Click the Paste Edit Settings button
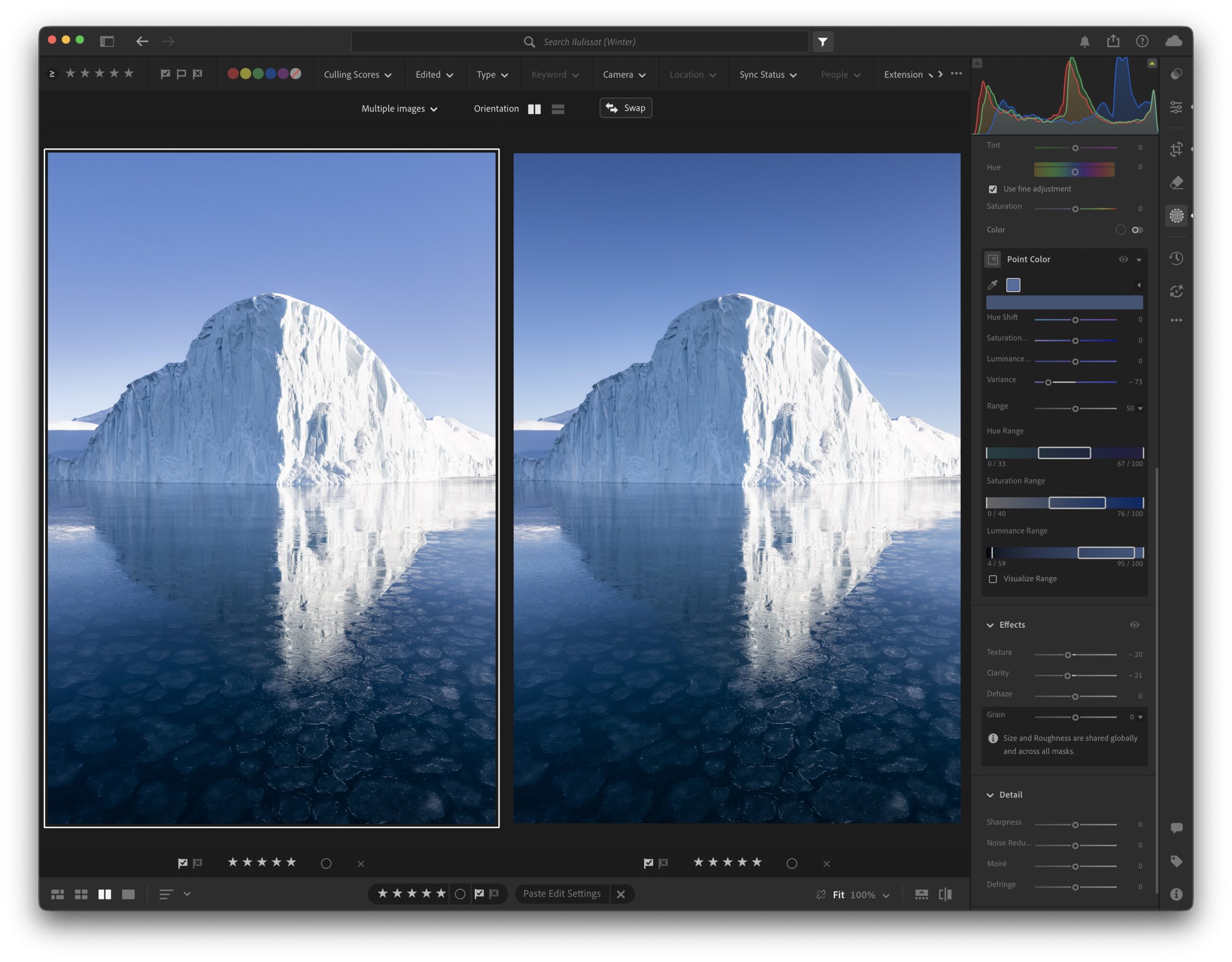Image resolution: width=1232 pixels, height=962 pixels. (562, 894)
